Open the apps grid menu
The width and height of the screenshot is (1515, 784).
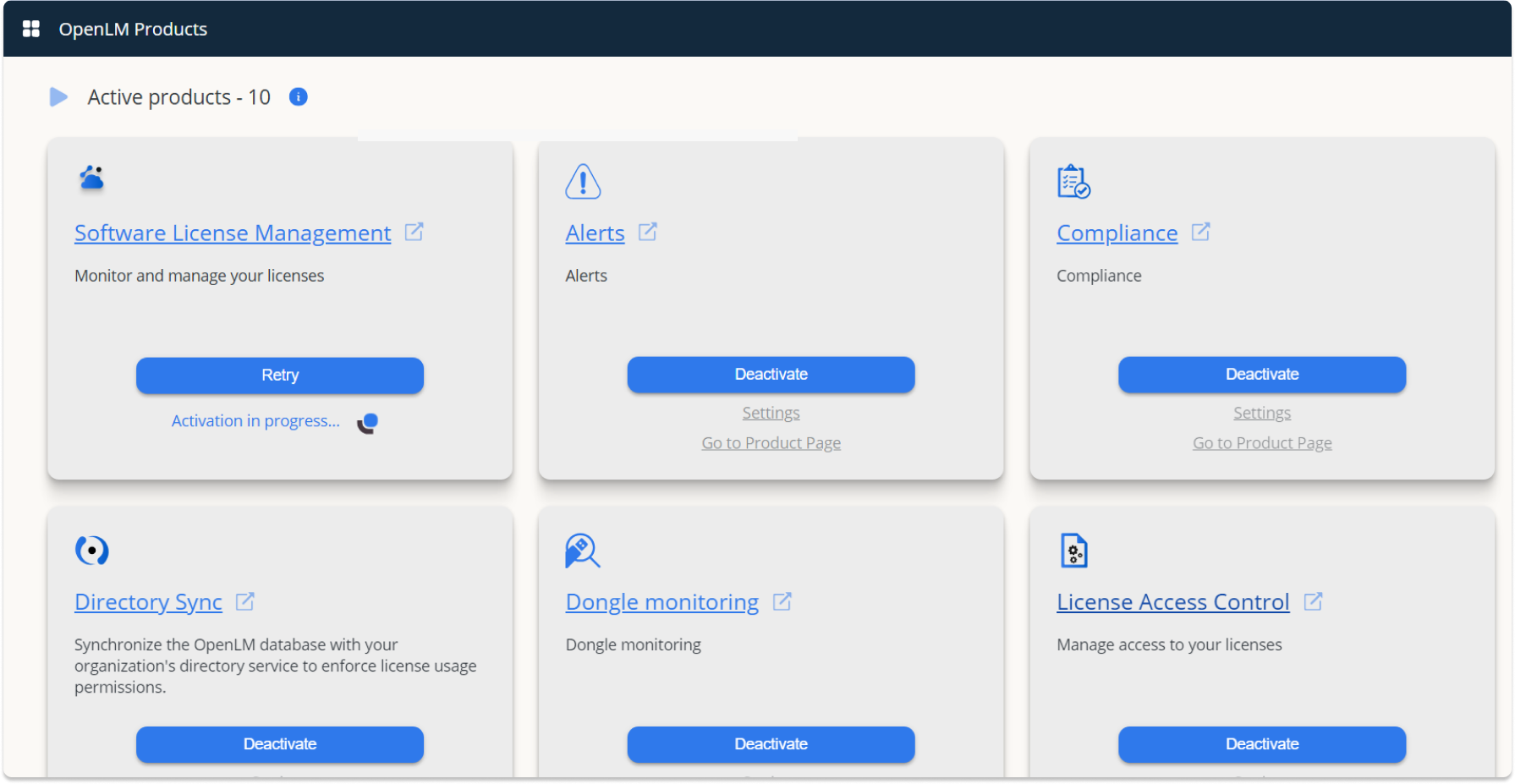pyautogui.click(x=30, y=28)
